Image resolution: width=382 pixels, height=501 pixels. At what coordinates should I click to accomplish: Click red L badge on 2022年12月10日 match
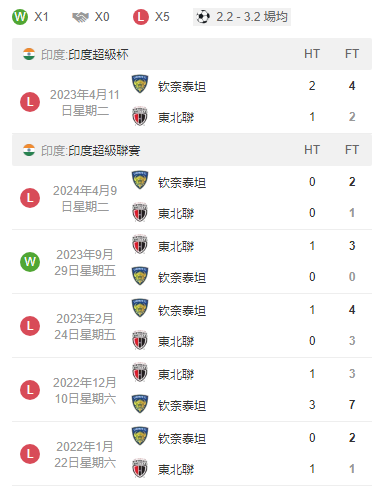pyautogui.click(x=30, y=390)
